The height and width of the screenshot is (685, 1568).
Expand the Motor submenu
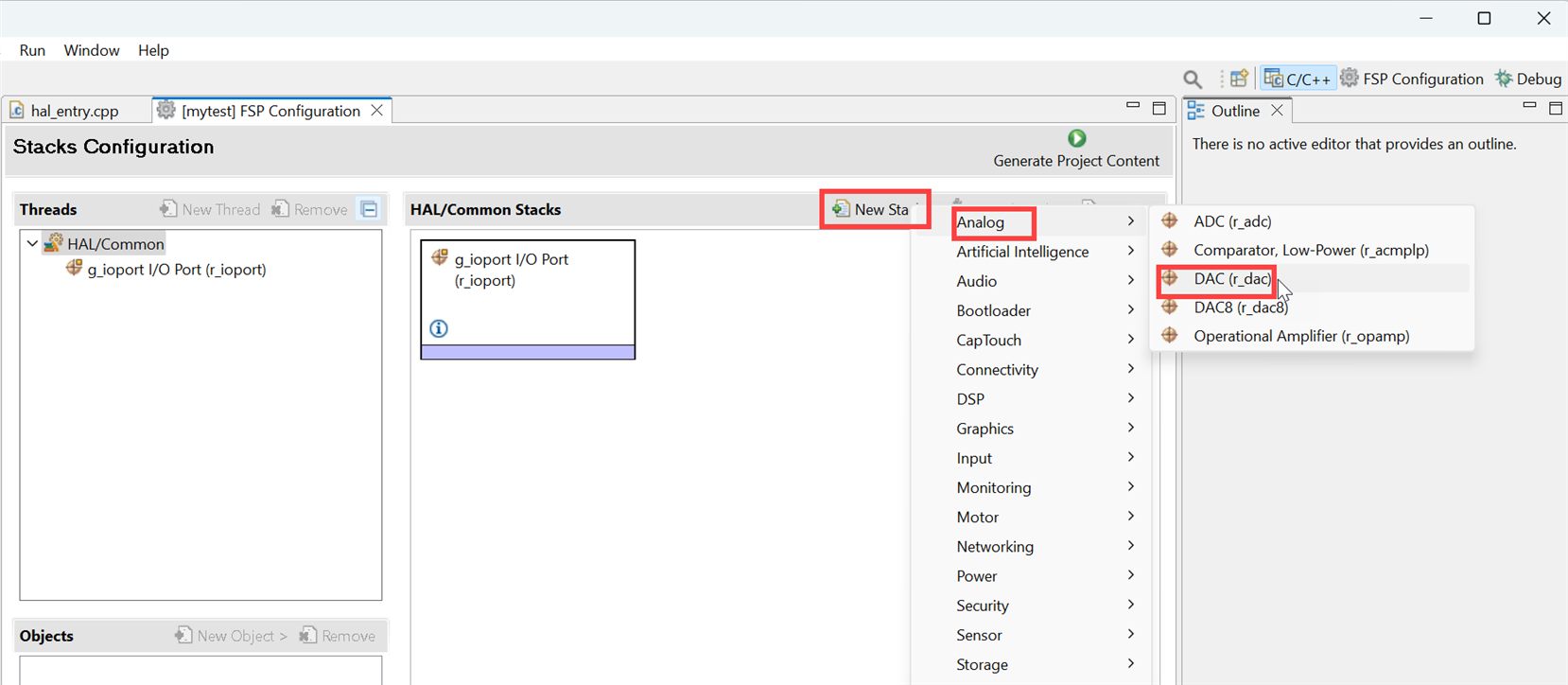1030,518
